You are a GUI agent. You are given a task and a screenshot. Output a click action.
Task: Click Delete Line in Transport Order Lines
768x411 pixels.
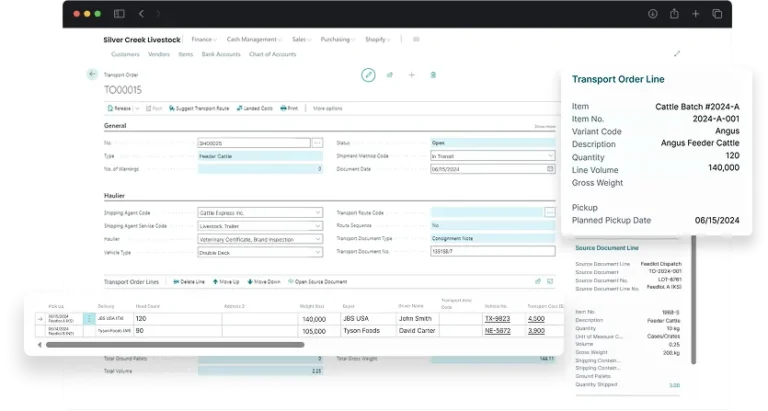tap(189, 282)
